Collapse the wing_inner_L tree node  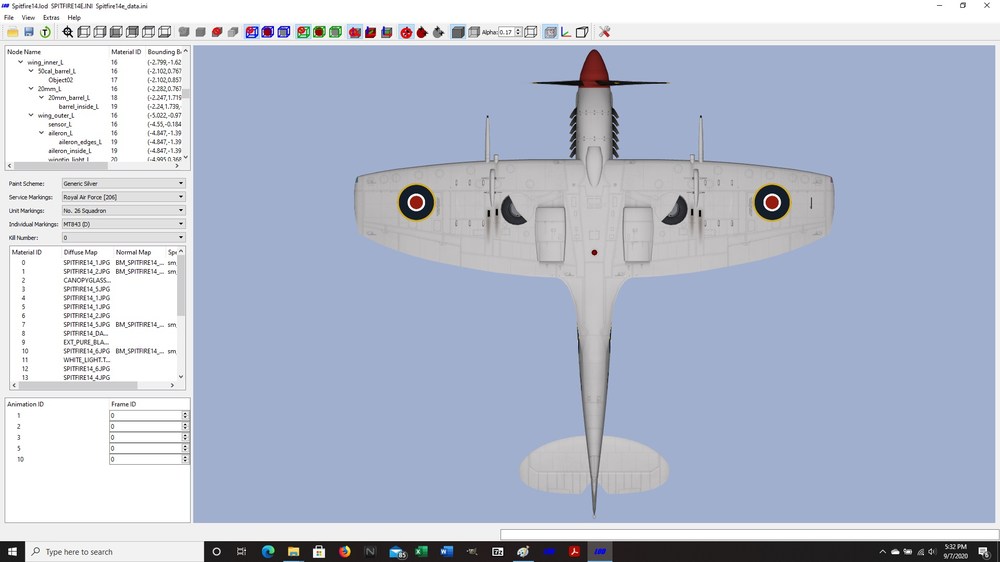(x=20, y=62)
